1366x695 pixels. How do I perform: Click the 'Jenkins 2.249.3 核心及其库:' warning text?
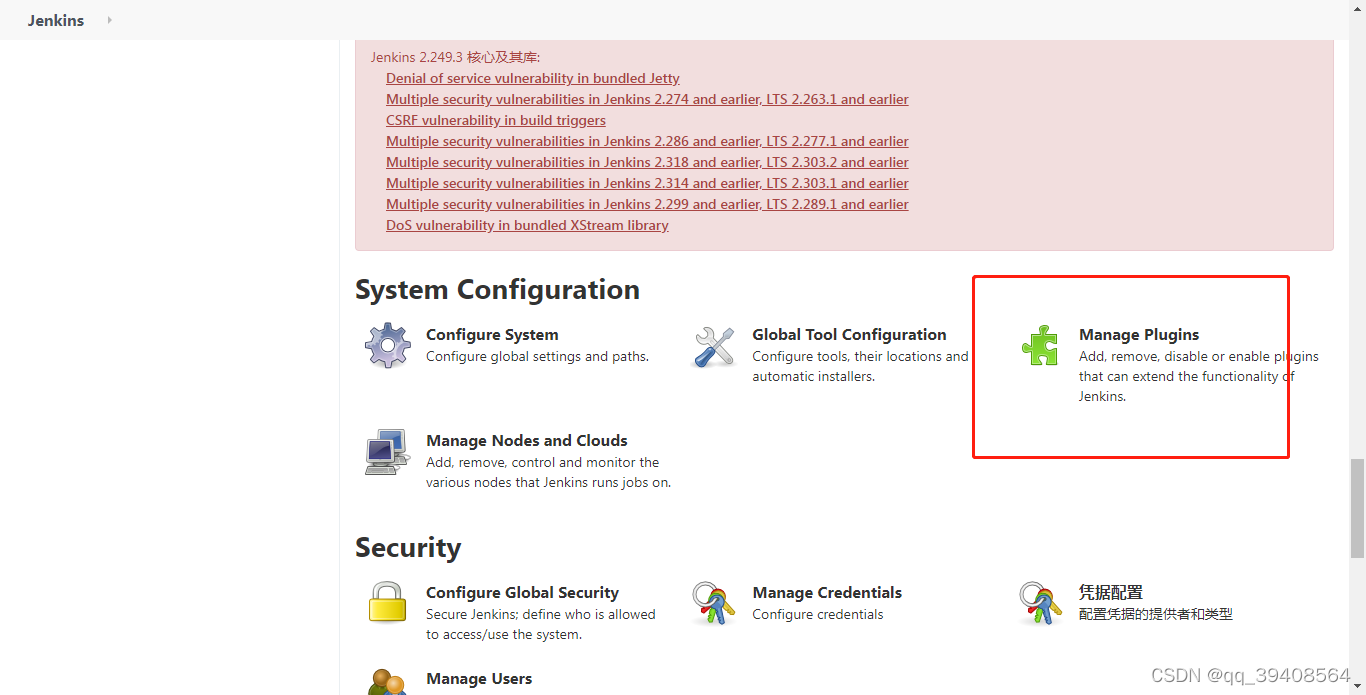pos(455,57)
